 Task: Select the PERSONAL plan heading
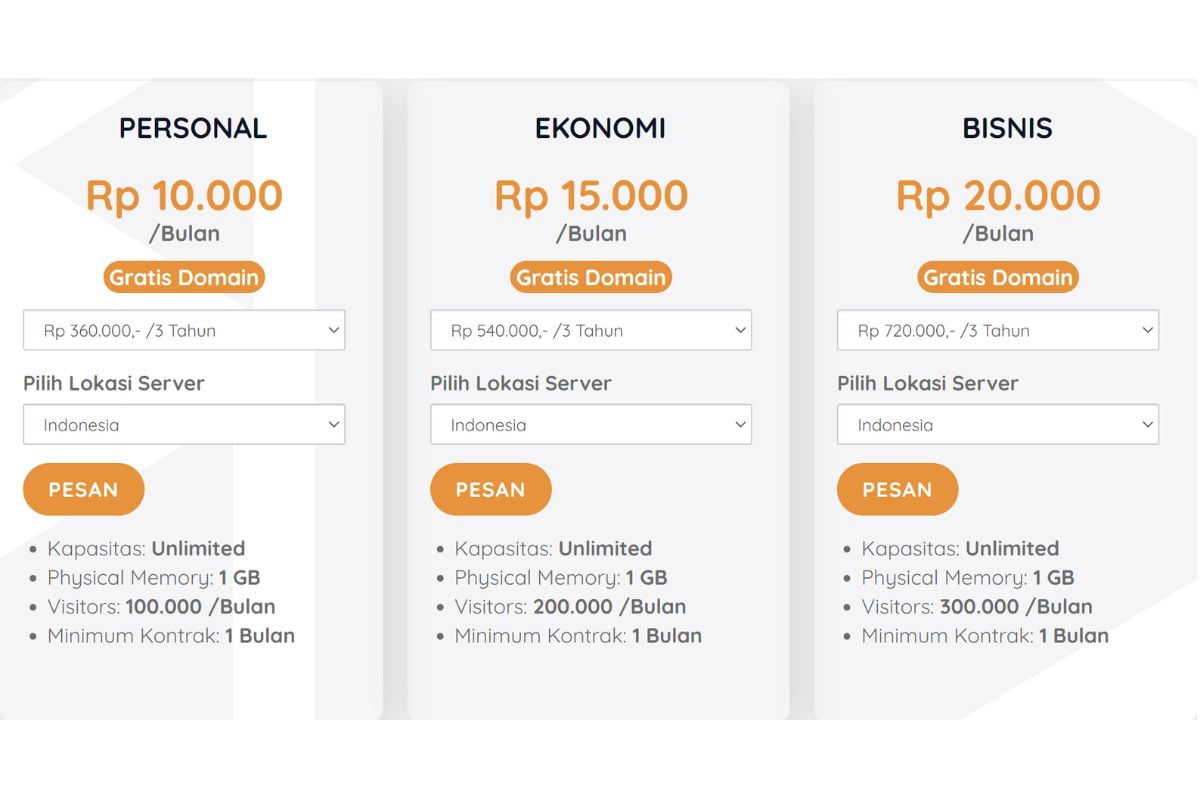click(193, 127)
